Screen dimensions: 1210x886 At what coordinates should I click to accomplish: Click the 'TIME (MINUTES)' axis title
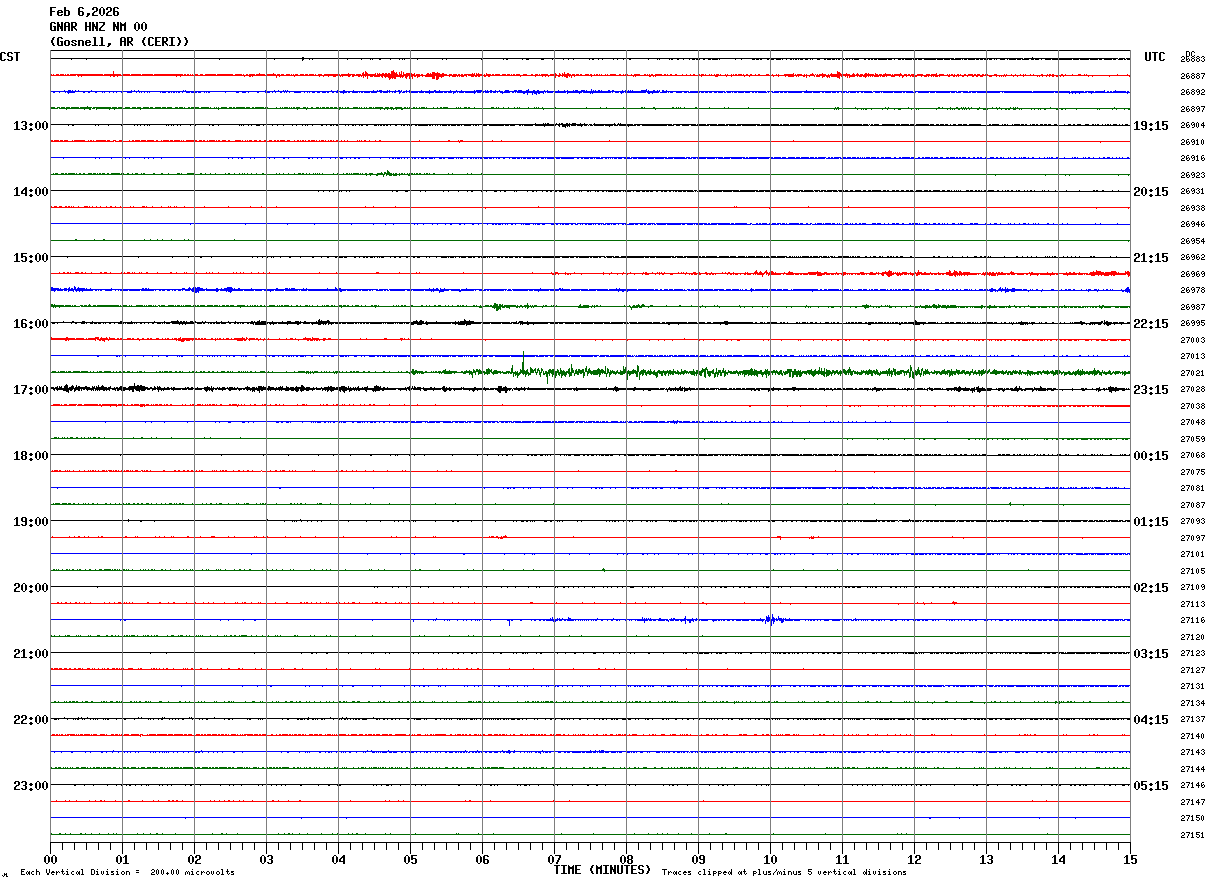pyautogui.click(x=602, y=870)
